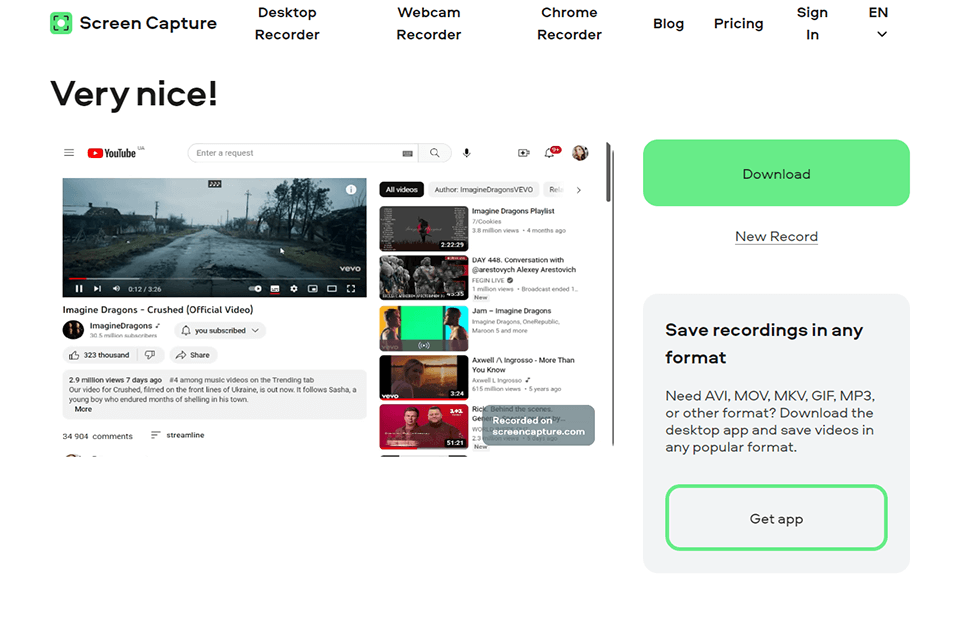Click the Screen Capture logo icon

(x=61, y=23)
